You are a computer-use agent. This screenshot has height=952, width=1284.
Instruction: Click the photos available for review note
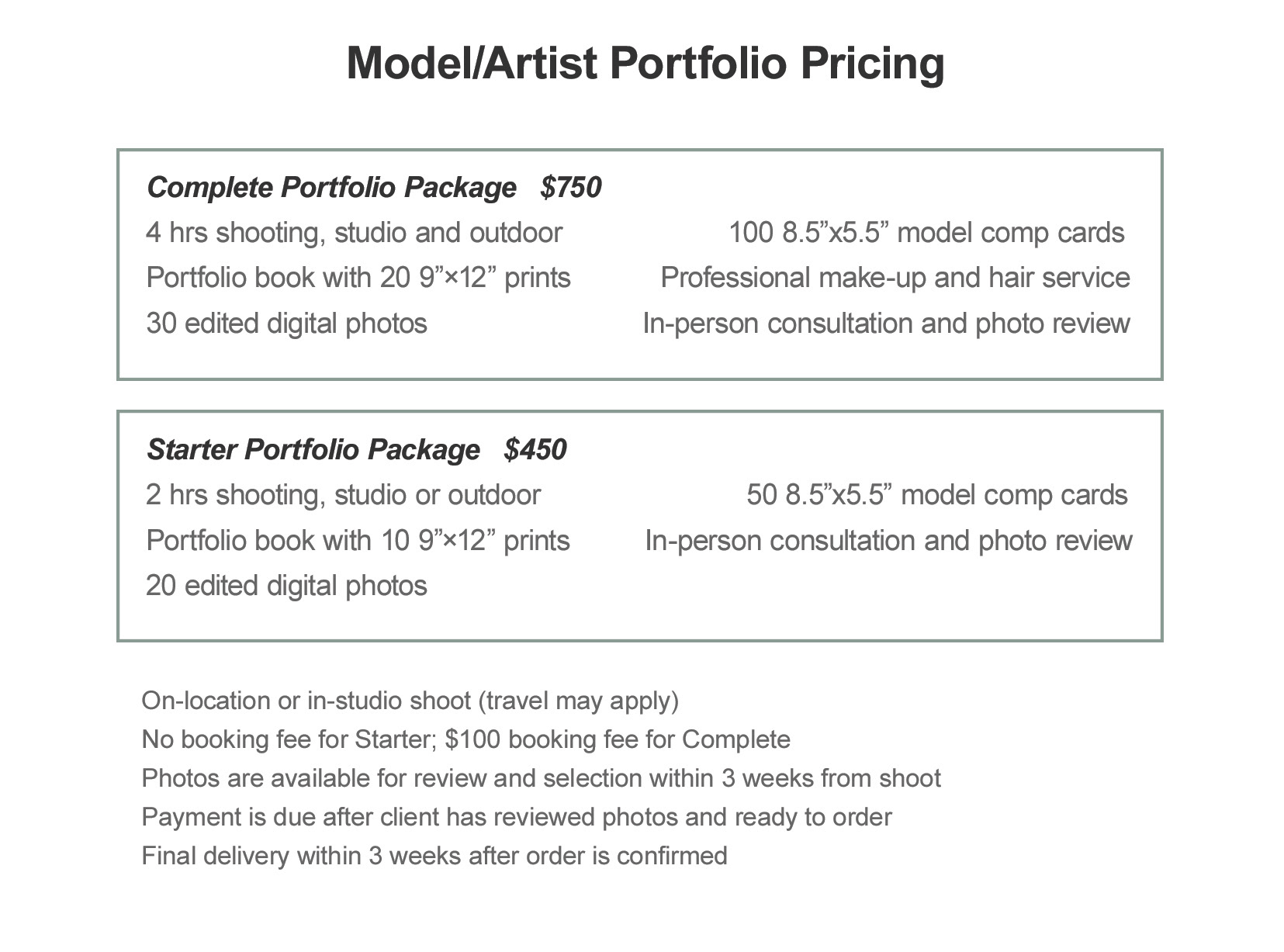(541, 778)
